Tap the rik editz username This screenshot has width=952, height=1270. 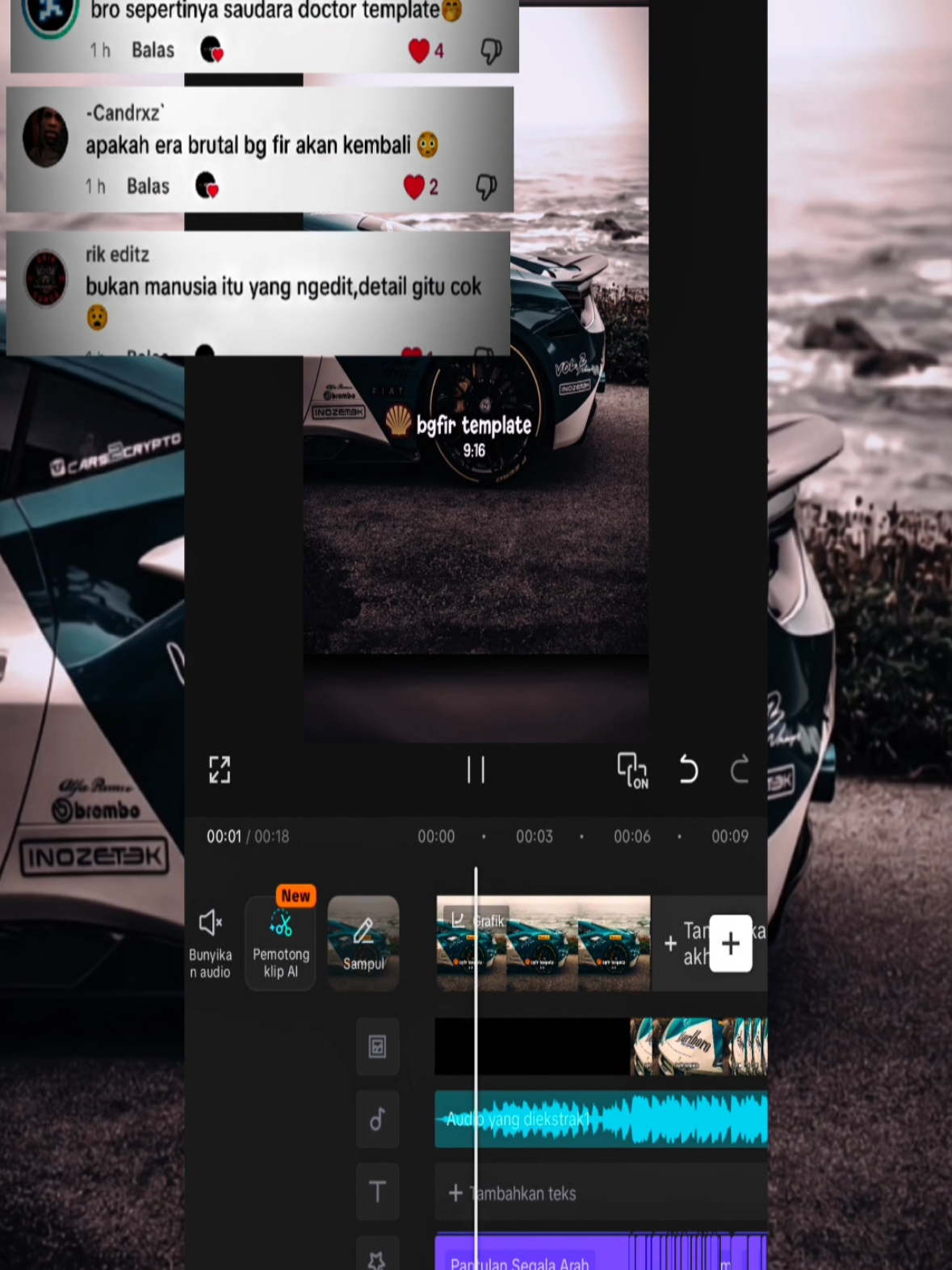(117, 254)
